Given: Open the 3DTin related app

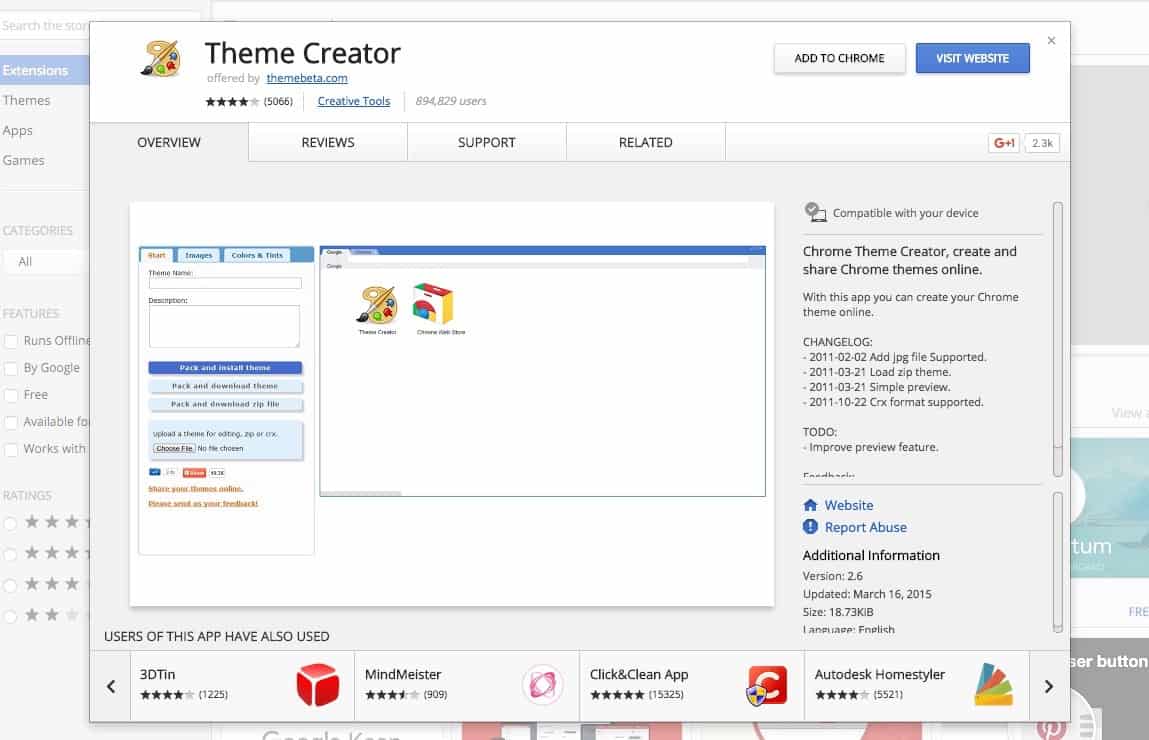Looking at the screenshot, I should click(243, 686).
